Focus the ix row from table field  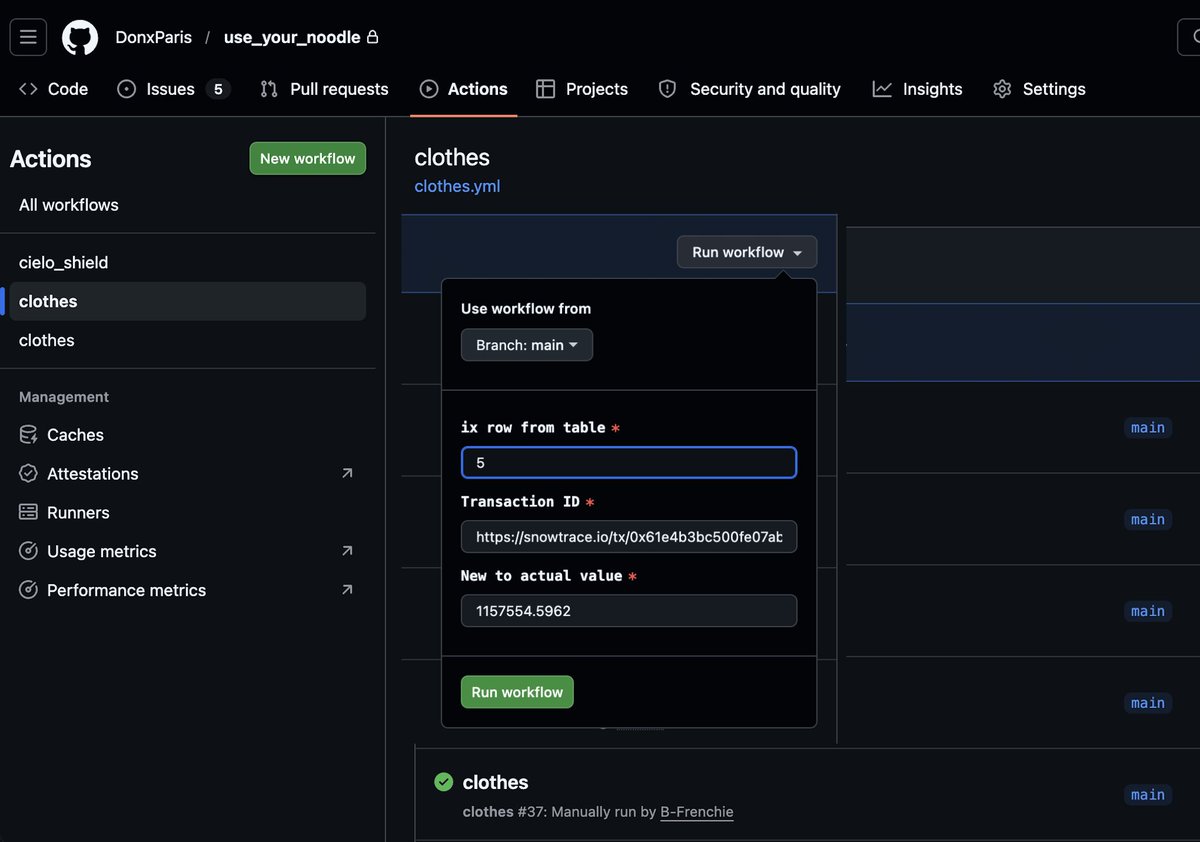pos(629,463)
